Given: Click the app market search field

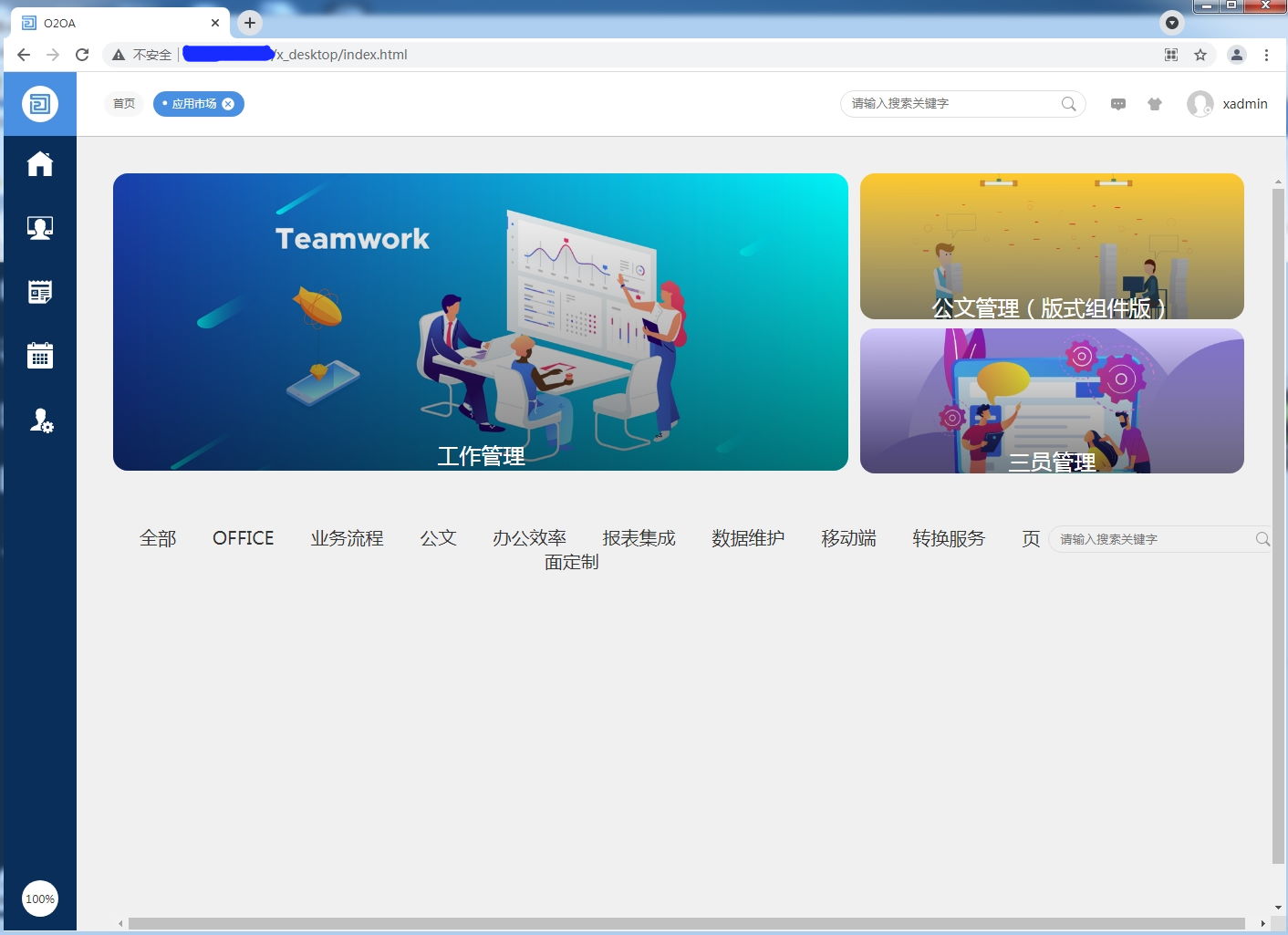Looking at the screenshot, I should pyautogui.click(x=1154, y=539).
